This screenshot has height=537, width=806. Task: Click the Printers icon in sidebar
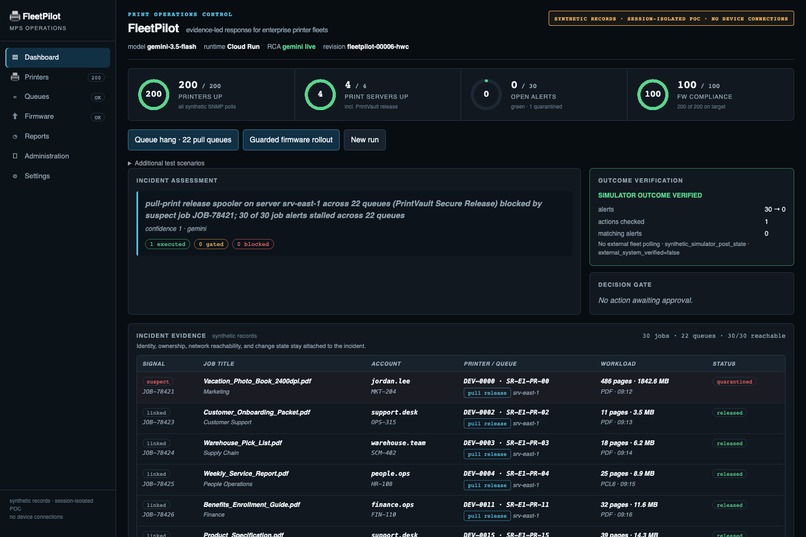pos(15,77)
